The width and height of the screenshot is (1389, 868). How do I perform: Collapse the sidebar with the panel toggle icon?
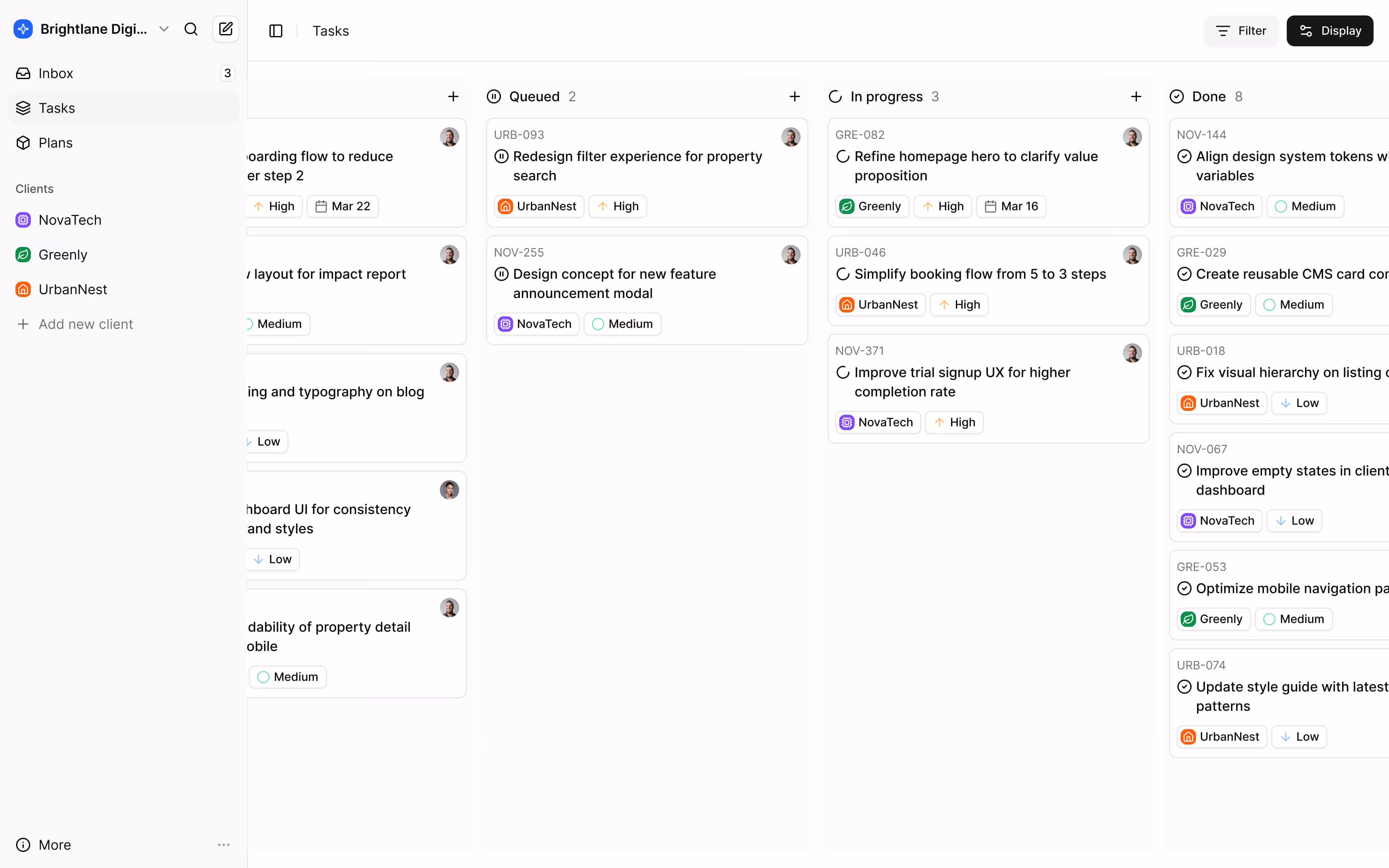pyautogui.click(x=275, y=31)
